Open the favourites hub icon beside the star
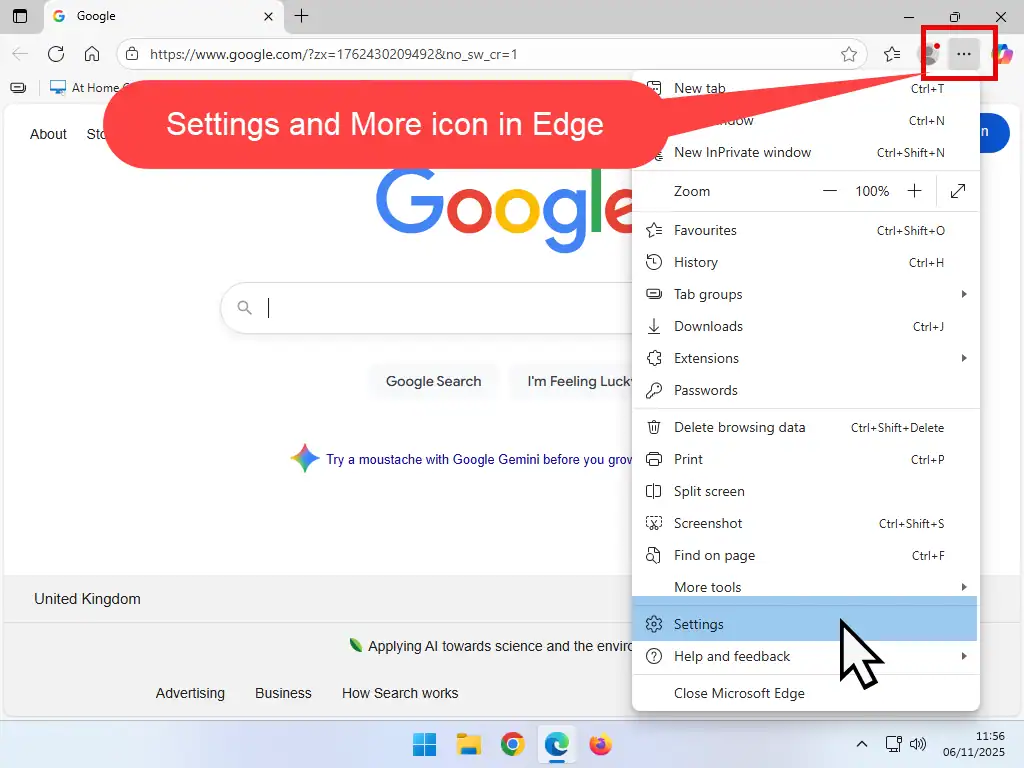This screenshot has height=768, width=1024. coord(893,54)
